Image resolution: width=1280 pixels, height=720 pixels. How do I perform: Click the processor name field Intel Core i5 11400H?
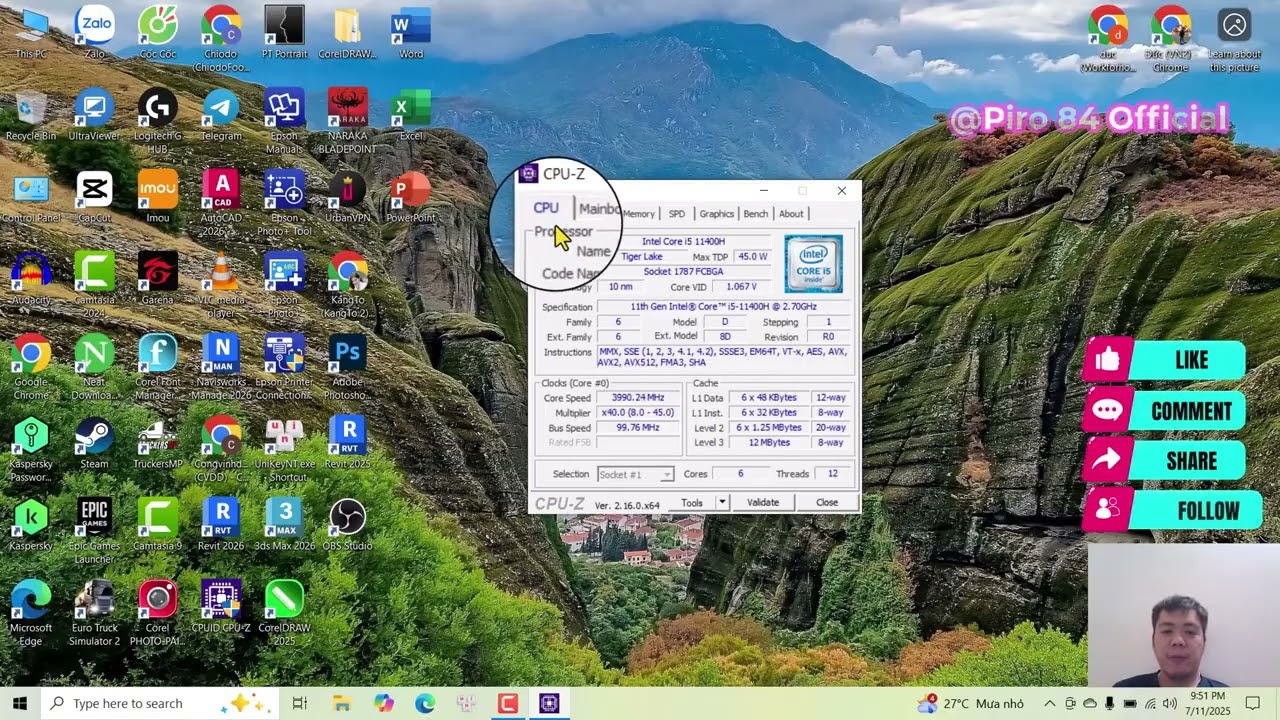[683, 242]
